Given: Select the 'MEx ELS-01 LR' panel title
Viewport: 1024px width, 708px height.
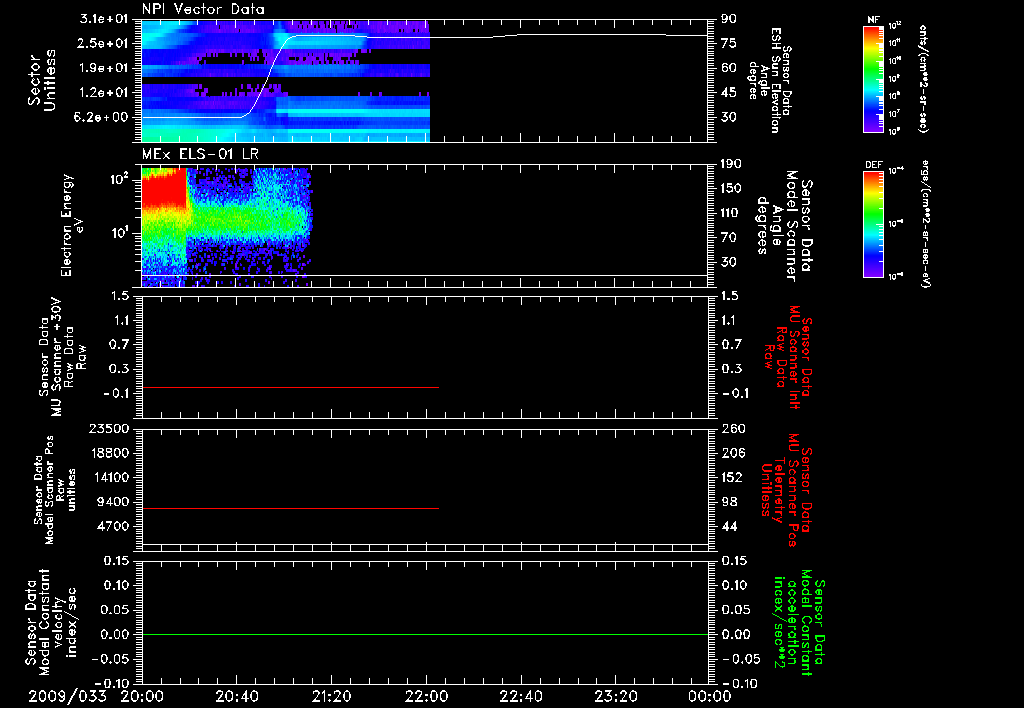Looking at the screenshot, I should click(200, 154).
